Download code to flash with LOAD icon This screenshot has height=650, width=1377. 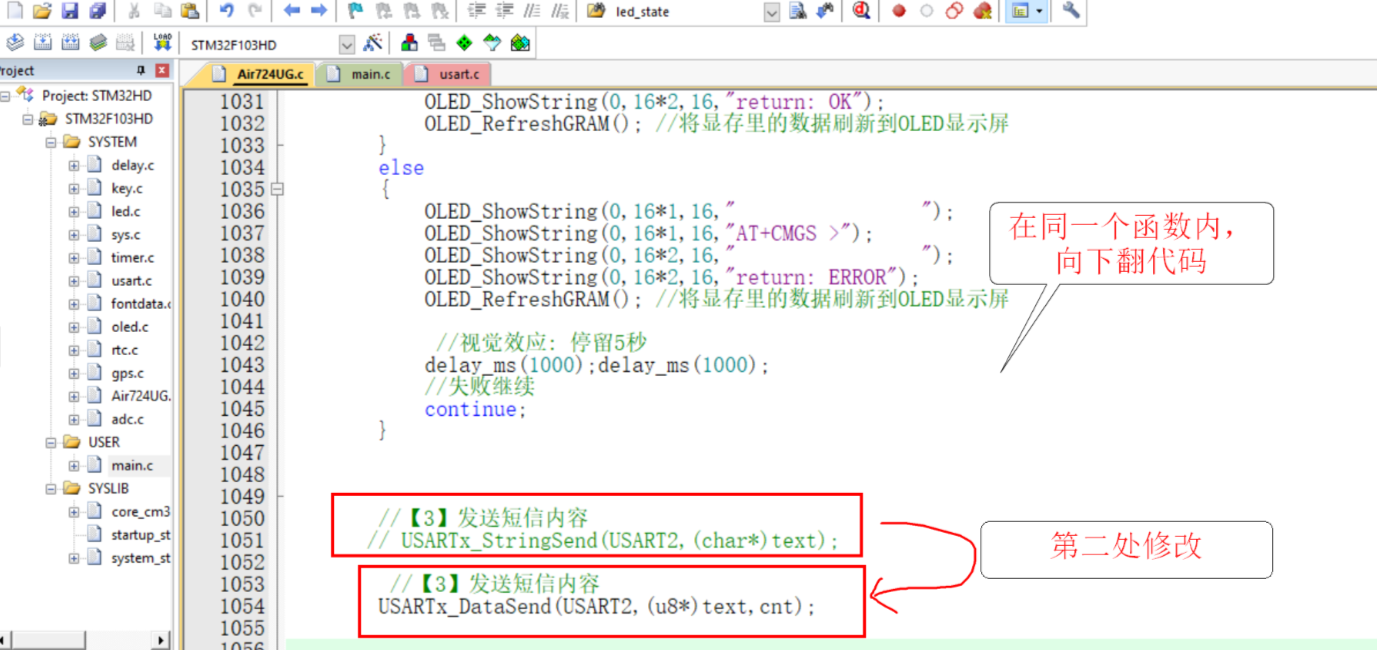pyautogui.click(x=162, y=43)
